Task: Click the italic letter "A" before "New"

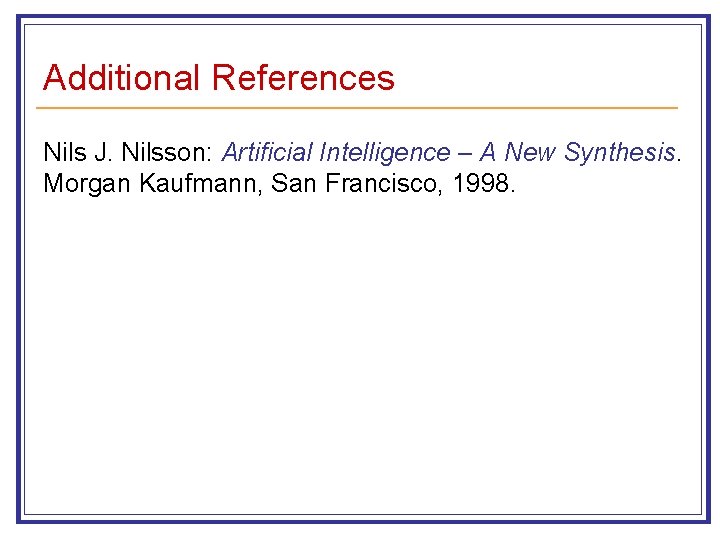Action: 489,153
